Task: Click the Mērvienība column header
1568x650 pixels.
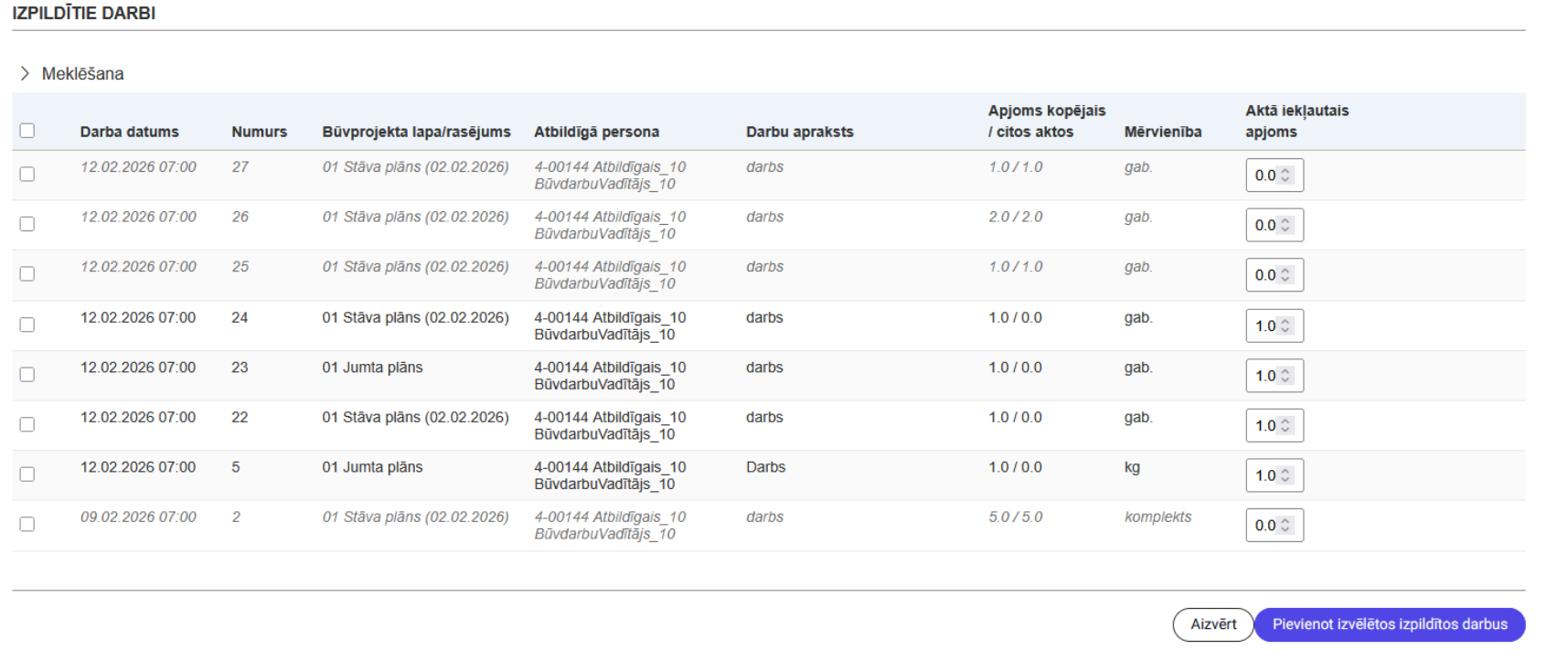Action: pyautogui.click(x=1163, y=132)
